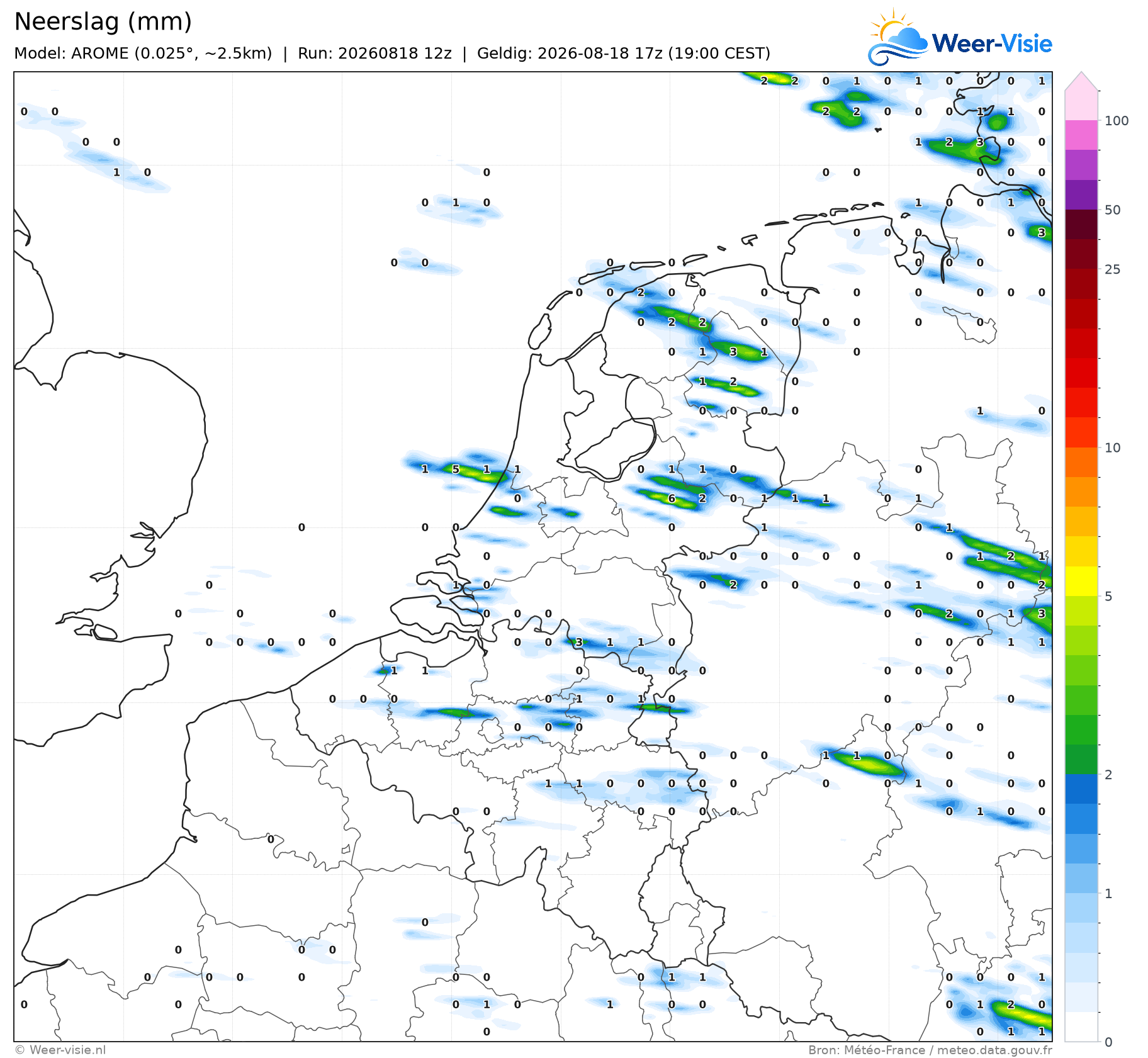Screen dimensions: 1148x1058
Task: Click the green band just above 2 mm
Action: pos(1081,759)
